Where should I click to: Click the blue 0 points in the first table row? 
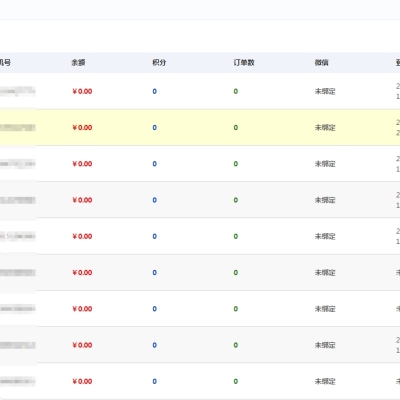(x=155, y=91)
